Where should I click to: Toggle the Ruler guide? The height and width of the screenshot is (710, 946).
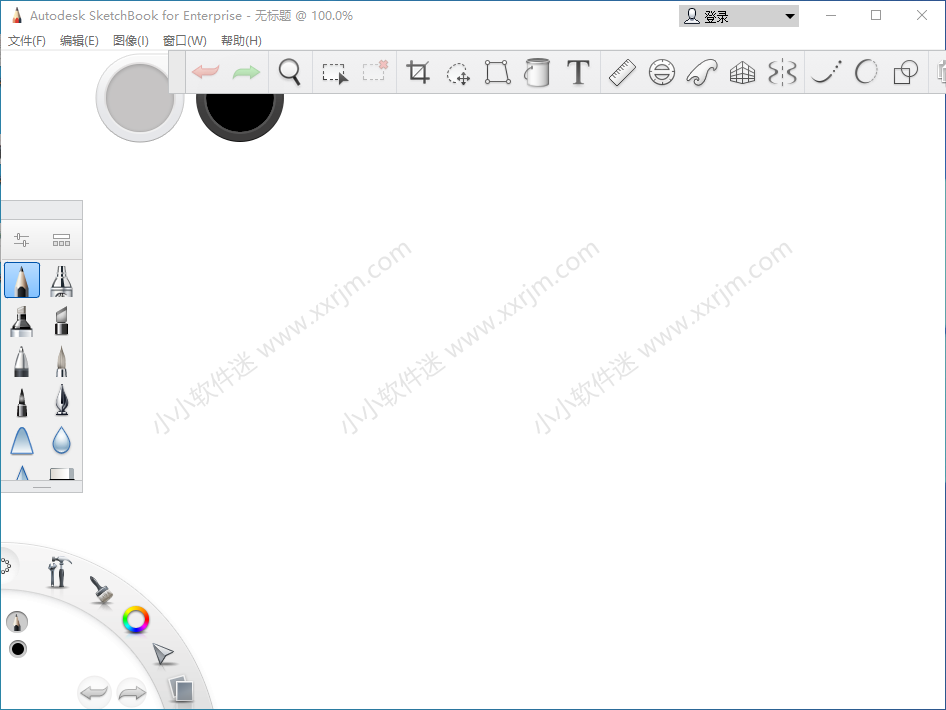pos(622,72)
